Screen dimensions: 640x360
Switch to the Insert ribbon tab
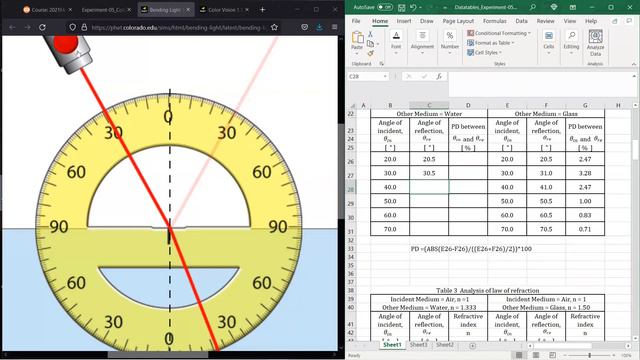point(404,21)
